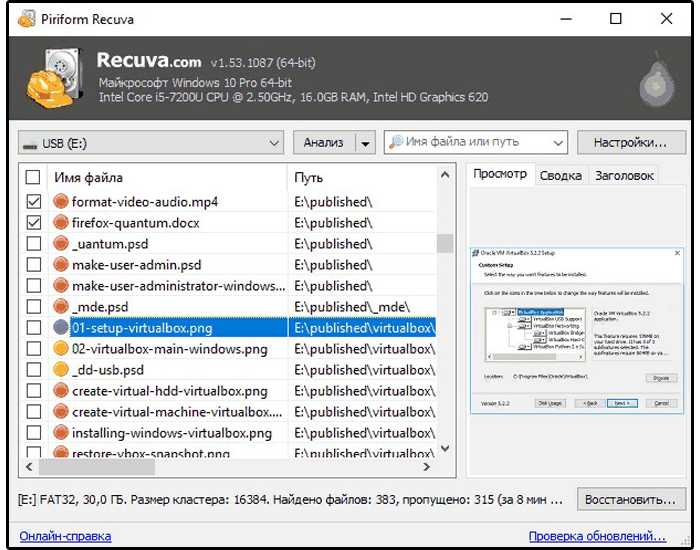Screen dimensions: 700x550
Task: Maximize the Piriform Recuva window
Action: (616, 19)
